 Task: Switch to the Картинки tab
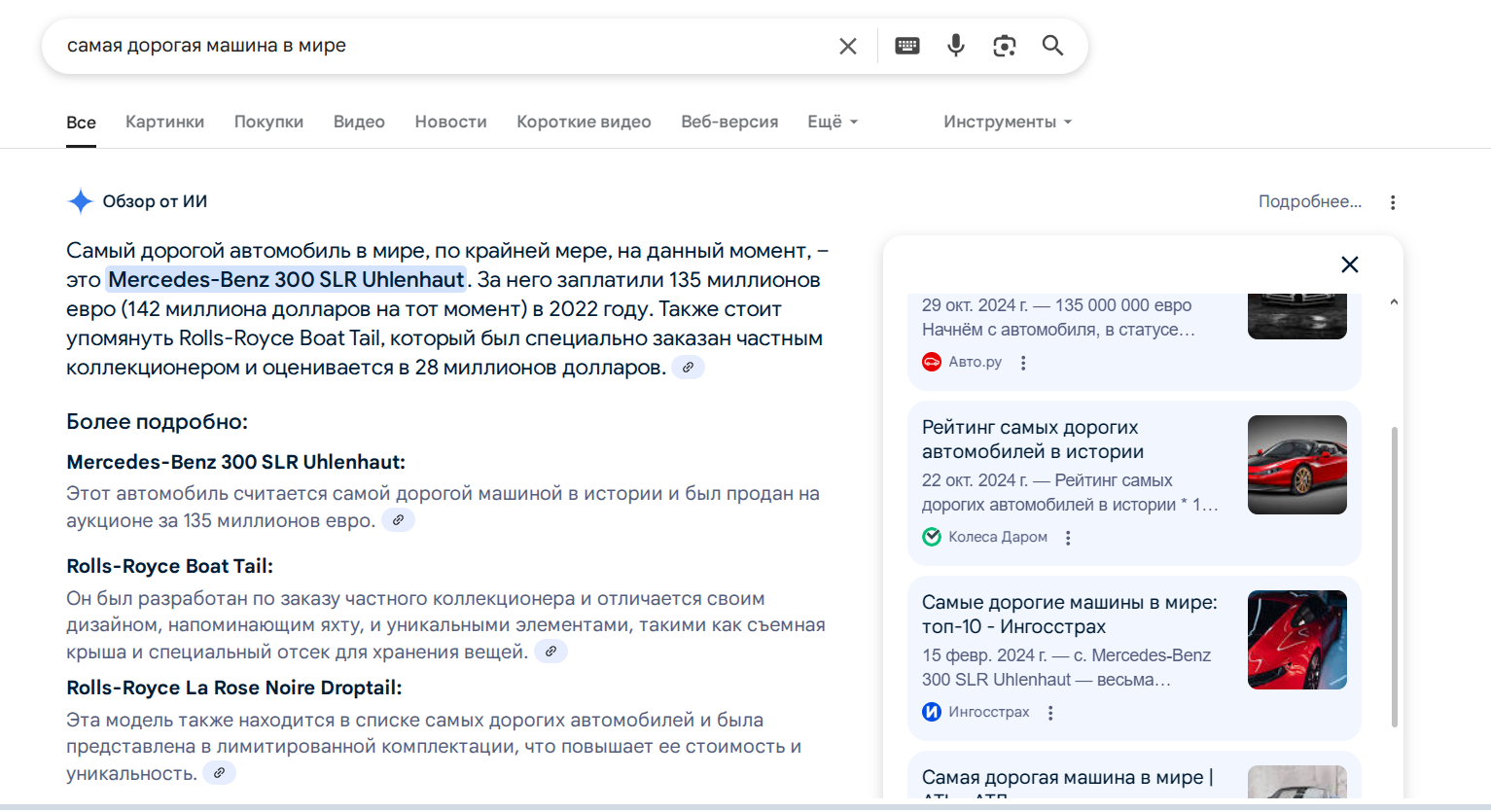pos(164,122)
